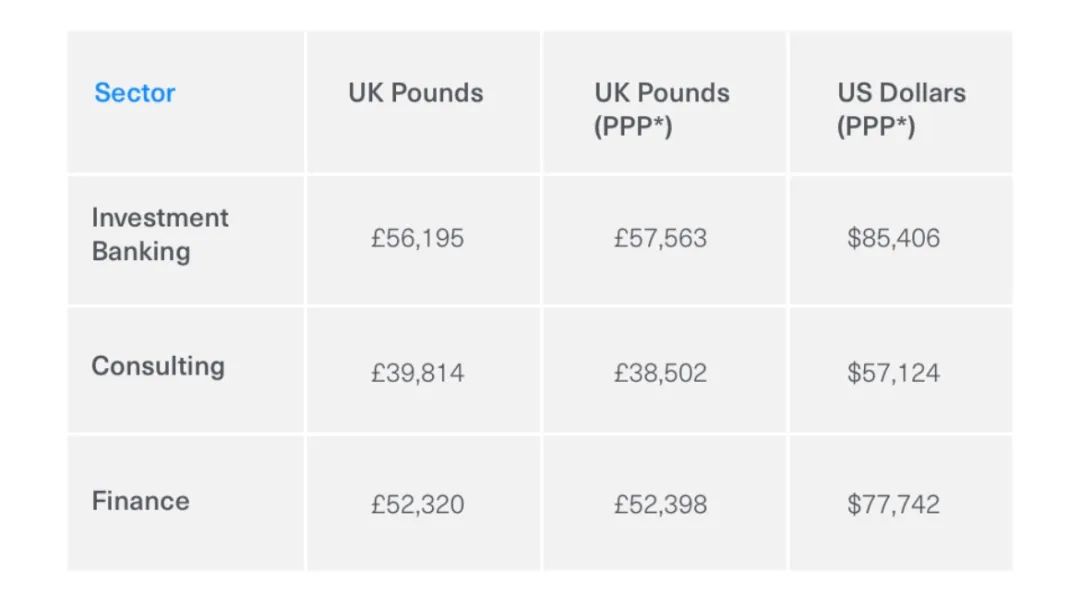Screen dimensions: 1080x607
Task: Click the (PPP*) text under US Dollars
Action: (x=875, y=127)
